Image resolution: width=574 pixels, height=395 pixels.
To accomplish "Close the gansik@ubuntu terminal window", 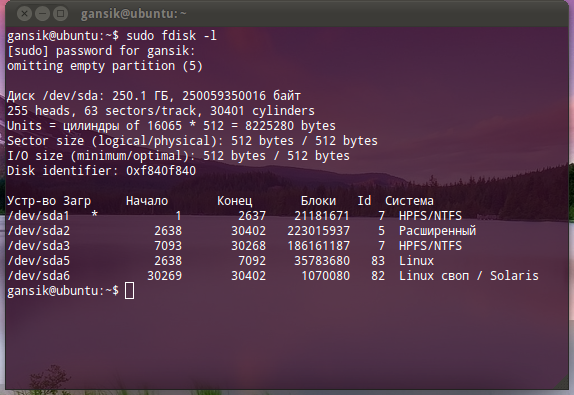I will tap(24, 14).
